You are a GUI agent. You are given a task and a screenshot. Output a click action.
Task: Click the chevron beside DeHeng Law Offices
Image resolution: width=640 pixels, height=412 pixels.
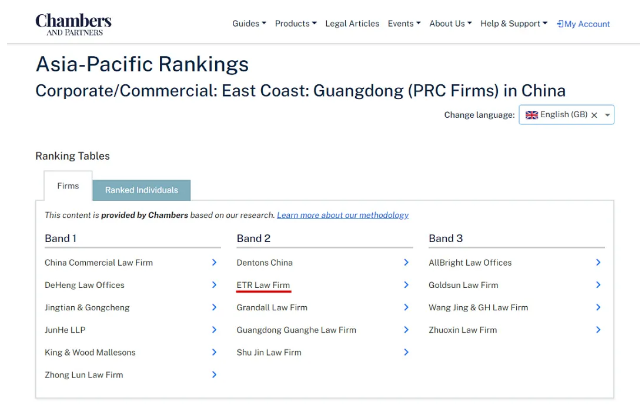(x=214, y=285)
